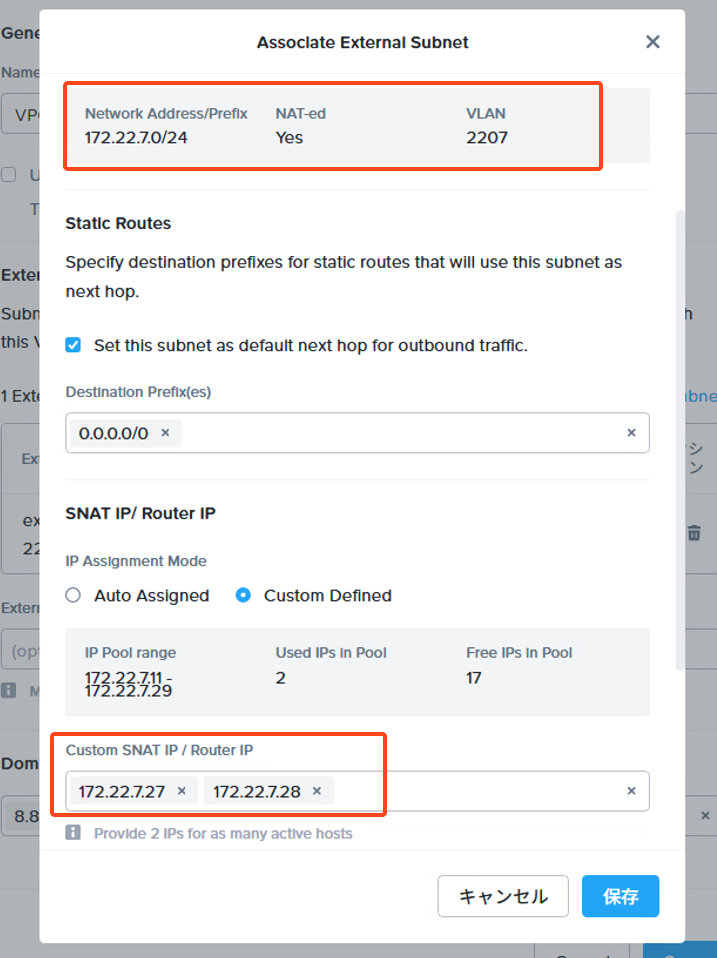Screen dimensions: 717x958
Task: Click the dialog's vertical scrollbar
Action: pos(680,440)
